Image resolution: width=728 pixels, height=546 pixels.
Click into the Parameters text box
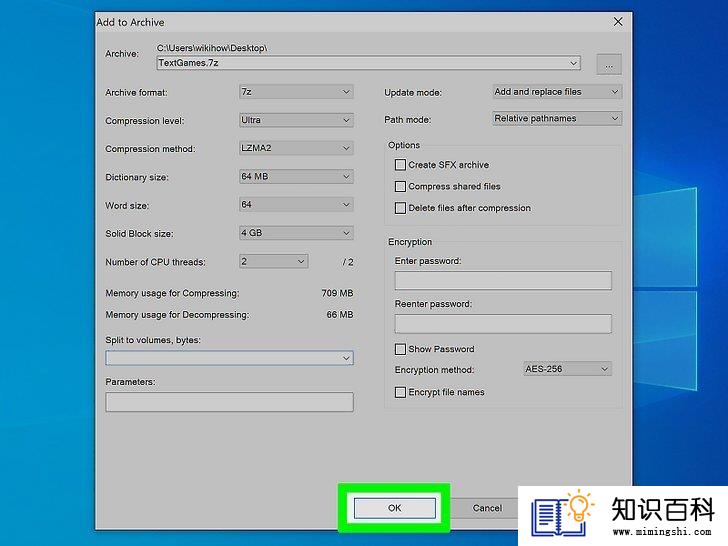tap(229, 402)
